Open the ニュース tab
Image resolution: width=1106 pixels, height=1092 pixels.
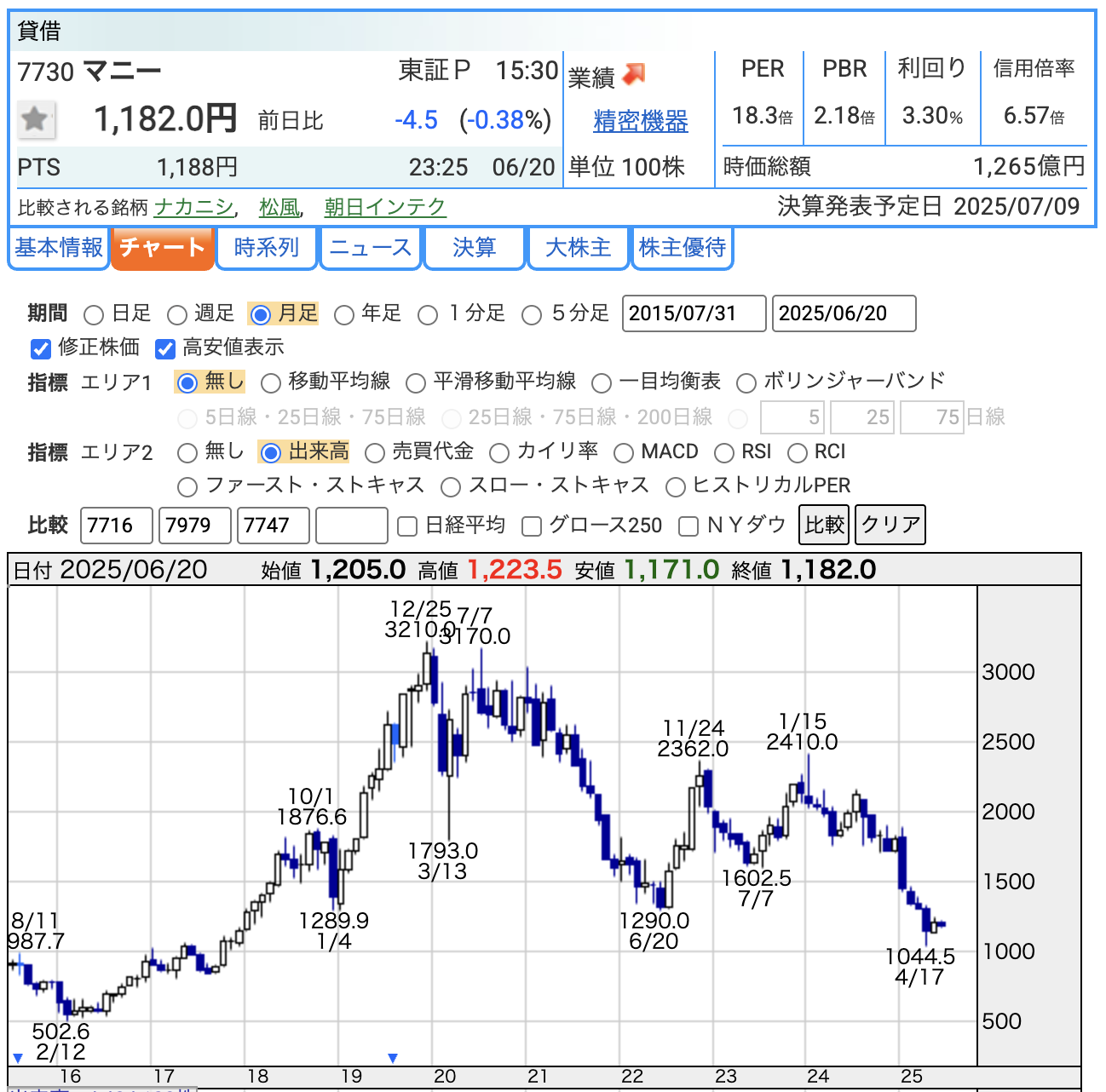tap(371, 248)
